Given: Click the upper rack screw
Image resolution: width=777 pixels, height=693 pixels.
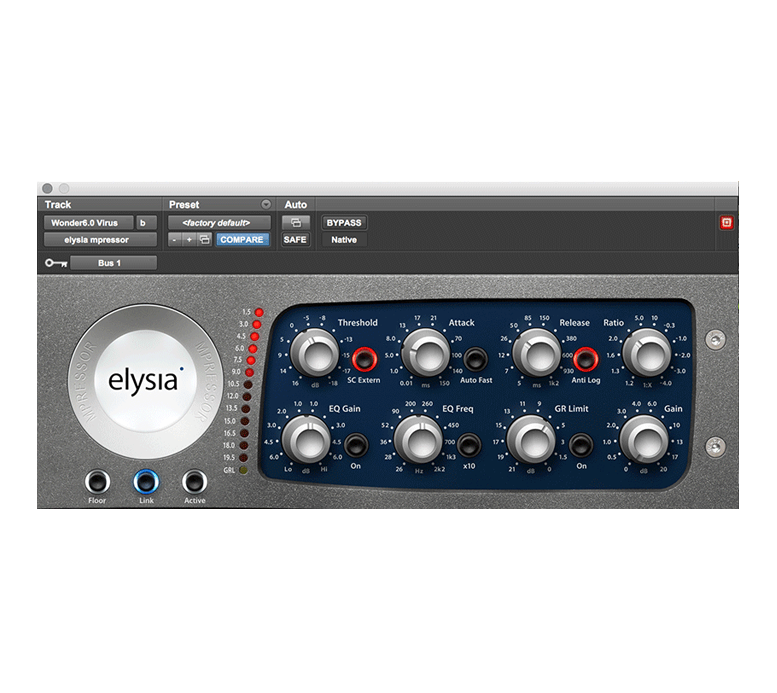Looking at the screenshot, I should [715, 340].
